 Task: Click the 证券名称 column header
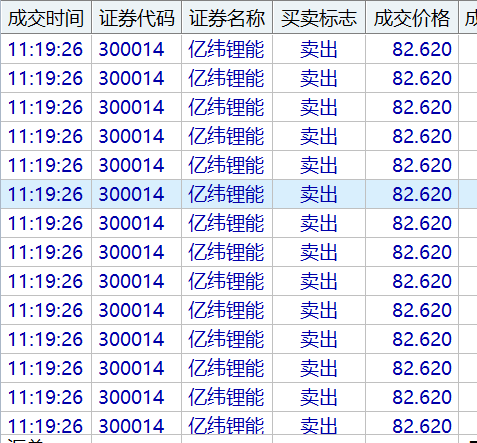pos(227,17)
